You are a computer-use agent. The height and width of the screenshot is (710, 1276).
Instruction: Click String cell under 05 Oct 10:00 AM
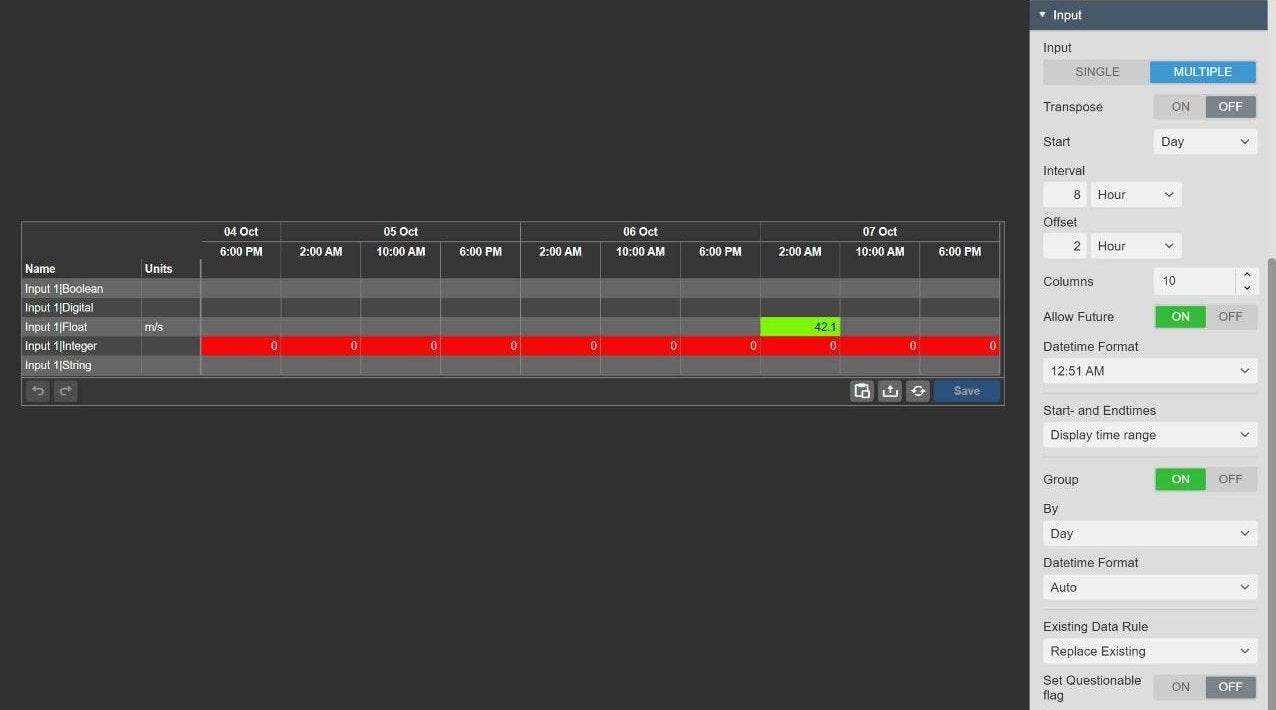(x=401, y=366)
